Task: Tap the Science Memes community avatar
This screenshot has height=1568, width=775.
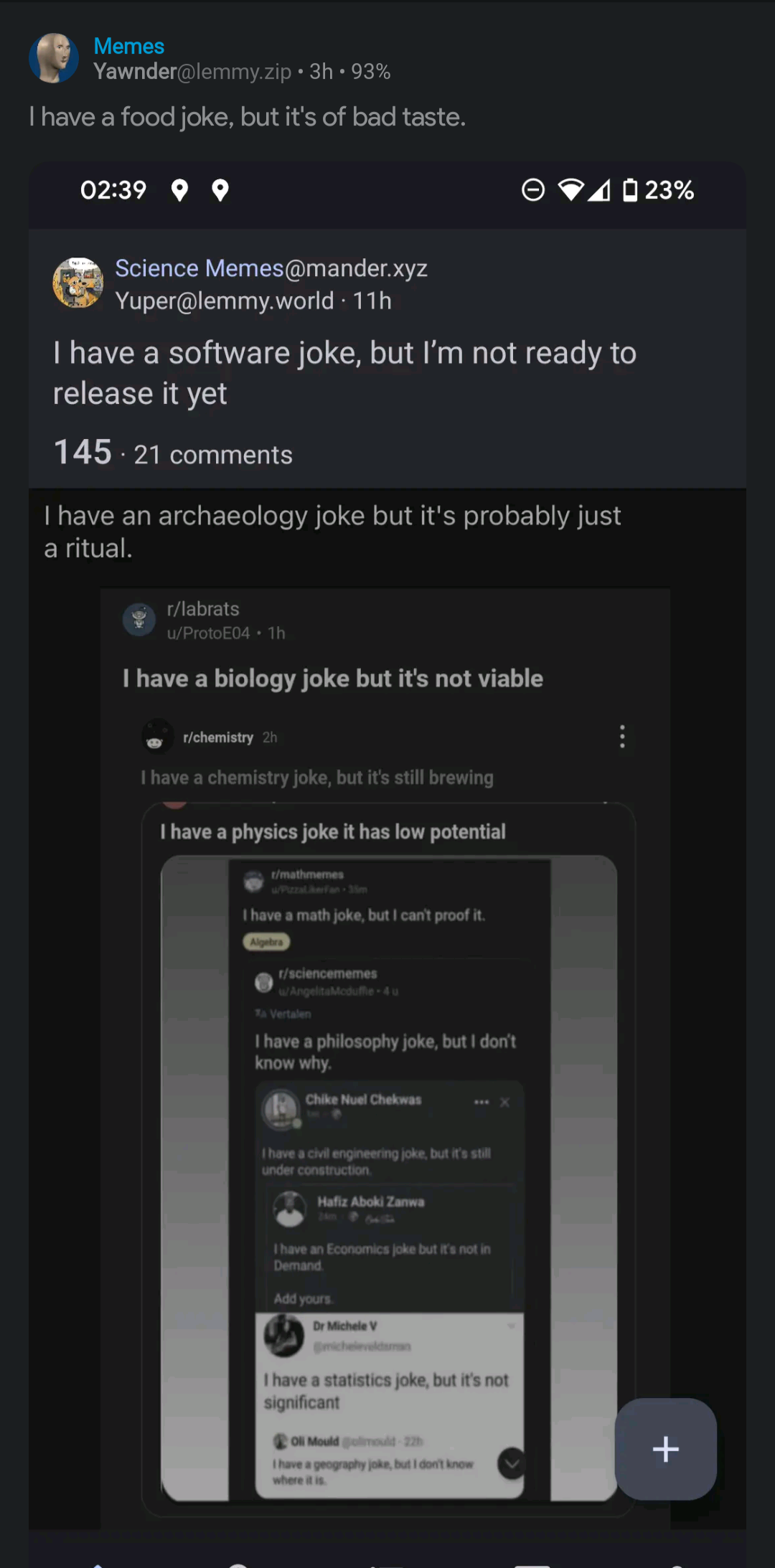Action: [x=77, y=283]
